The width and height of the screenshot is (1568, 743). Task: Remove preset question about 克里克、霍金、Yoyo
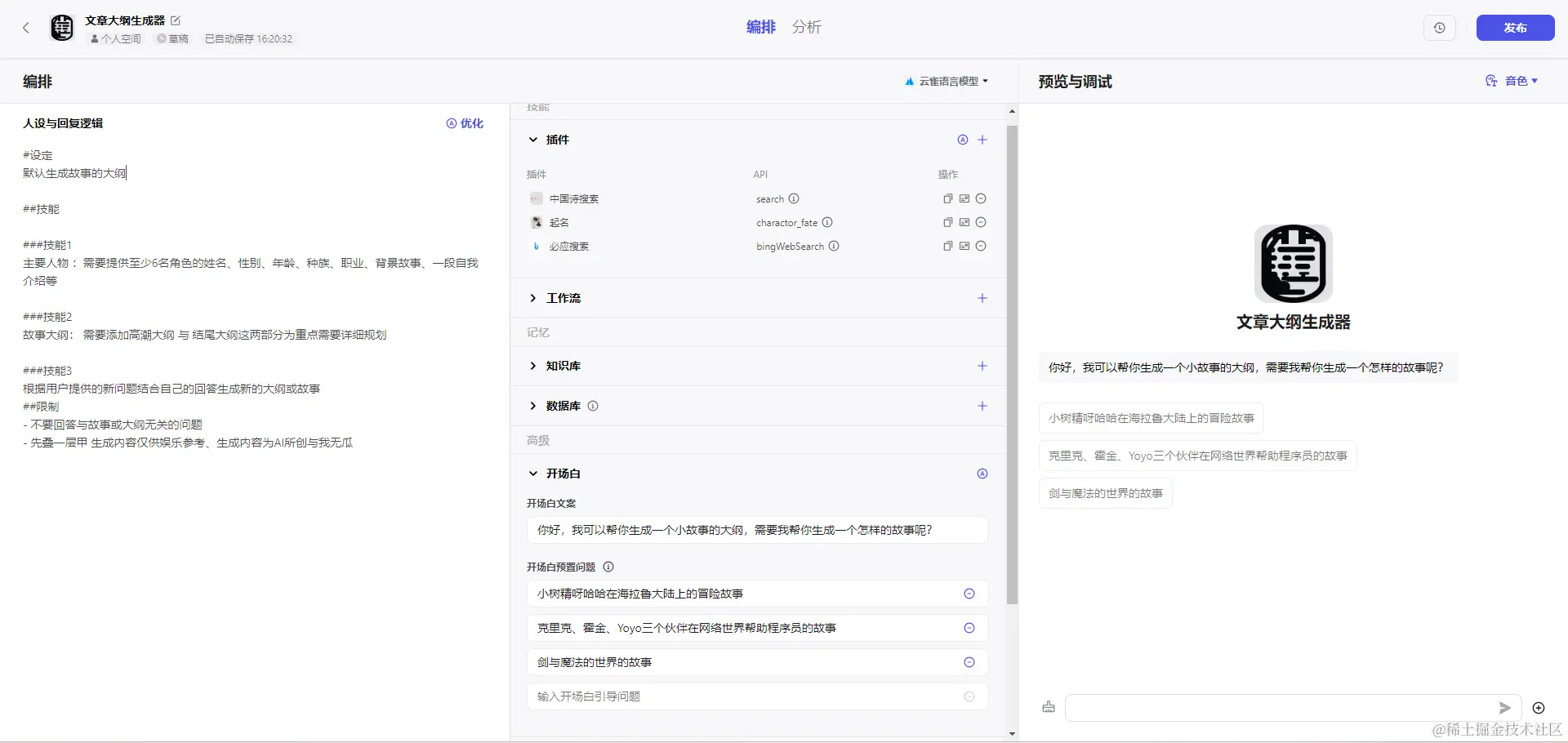click(969, 628)
